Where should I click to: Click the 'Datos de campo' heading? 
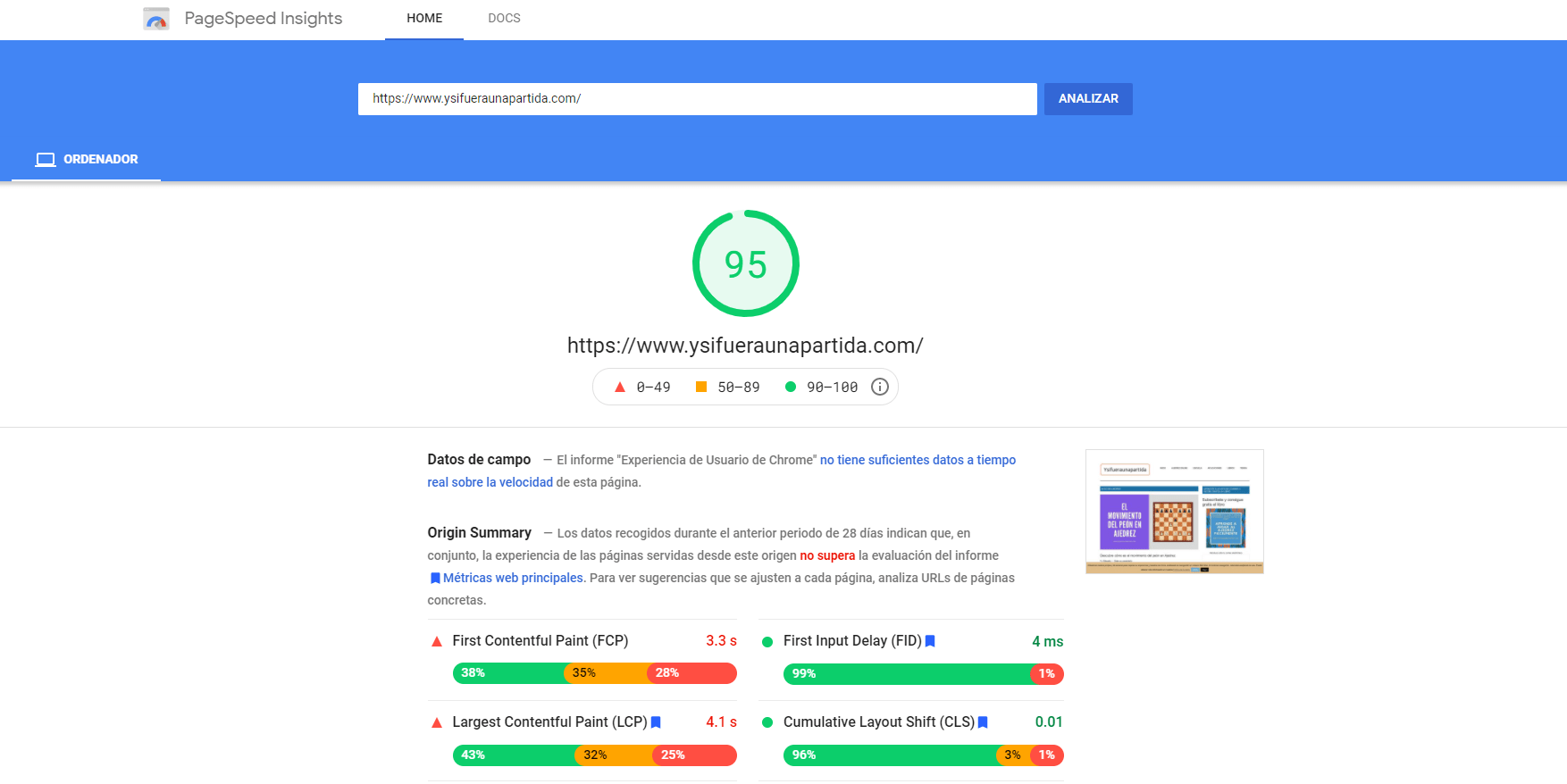[479, 460]
